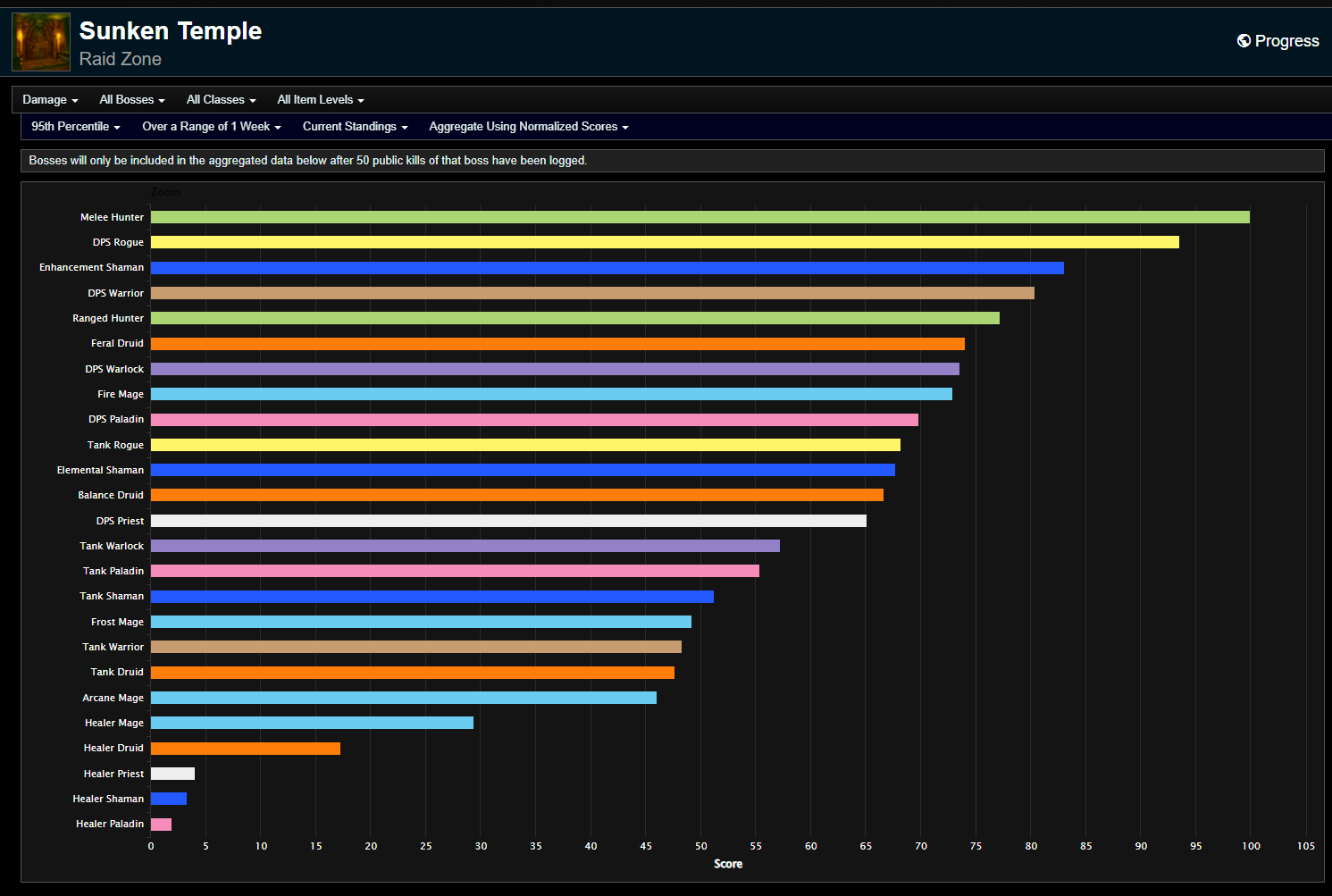Image resolution: width=1332 pixels, height=896 pixels.
Task: Select the Melee Hunter ranking bar
Action: tap(697, 216)
